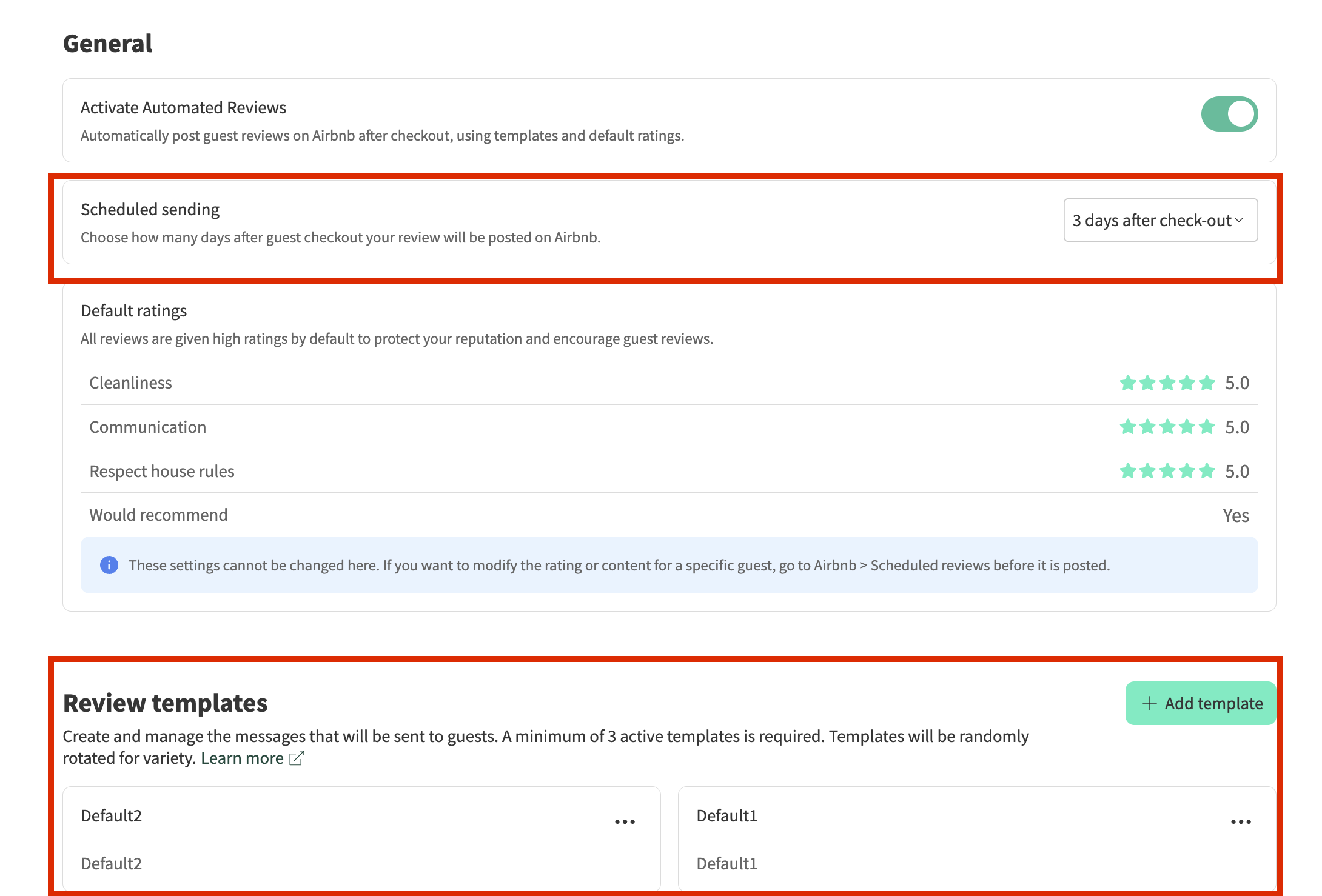Click the Cleanliness star rating
The width and height of the screenshot is (1322, 896).
[1167, 383]
